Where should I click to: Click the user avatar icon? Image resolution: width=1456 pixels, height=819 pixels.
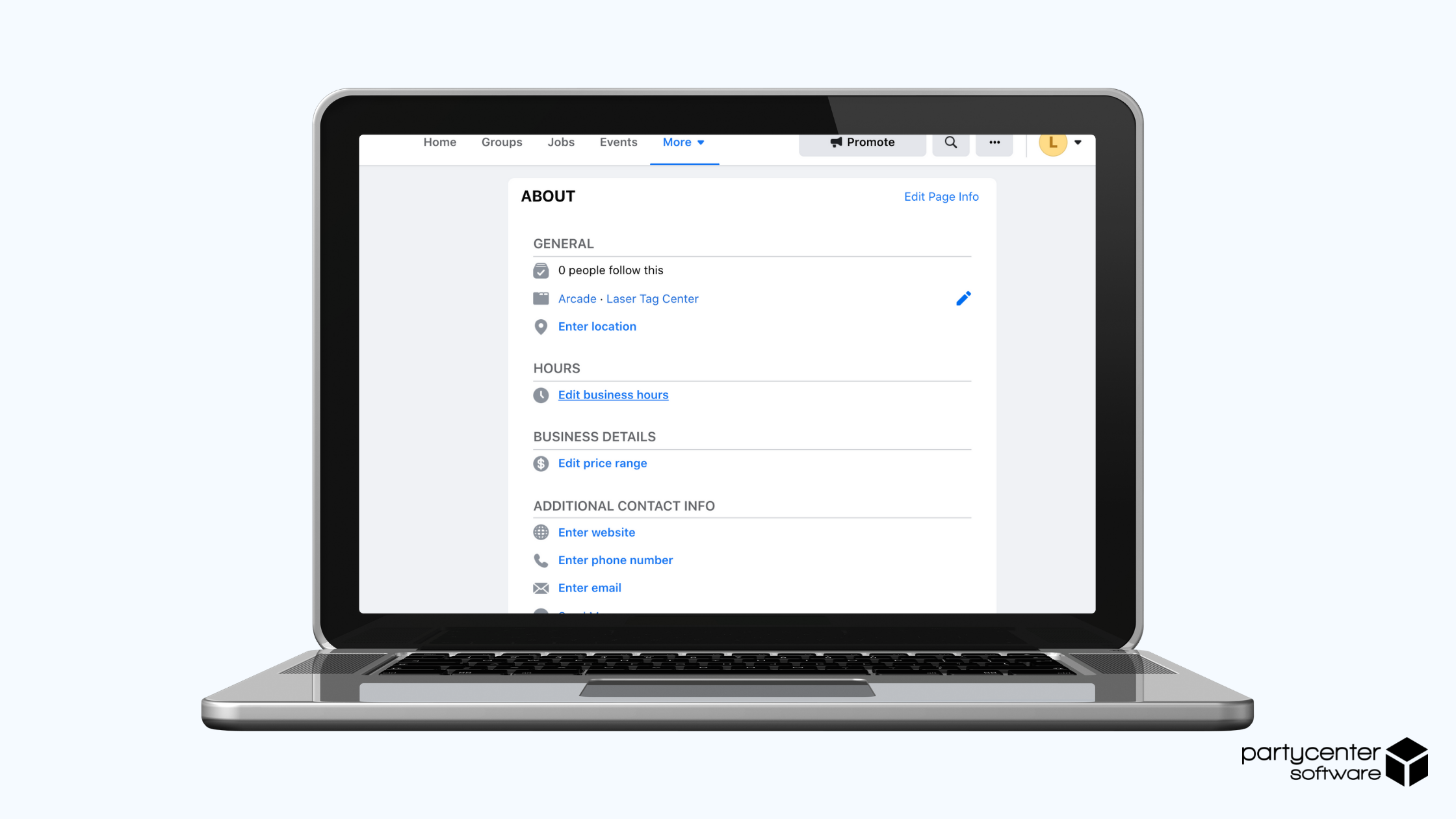click(x=1053, y=143)
